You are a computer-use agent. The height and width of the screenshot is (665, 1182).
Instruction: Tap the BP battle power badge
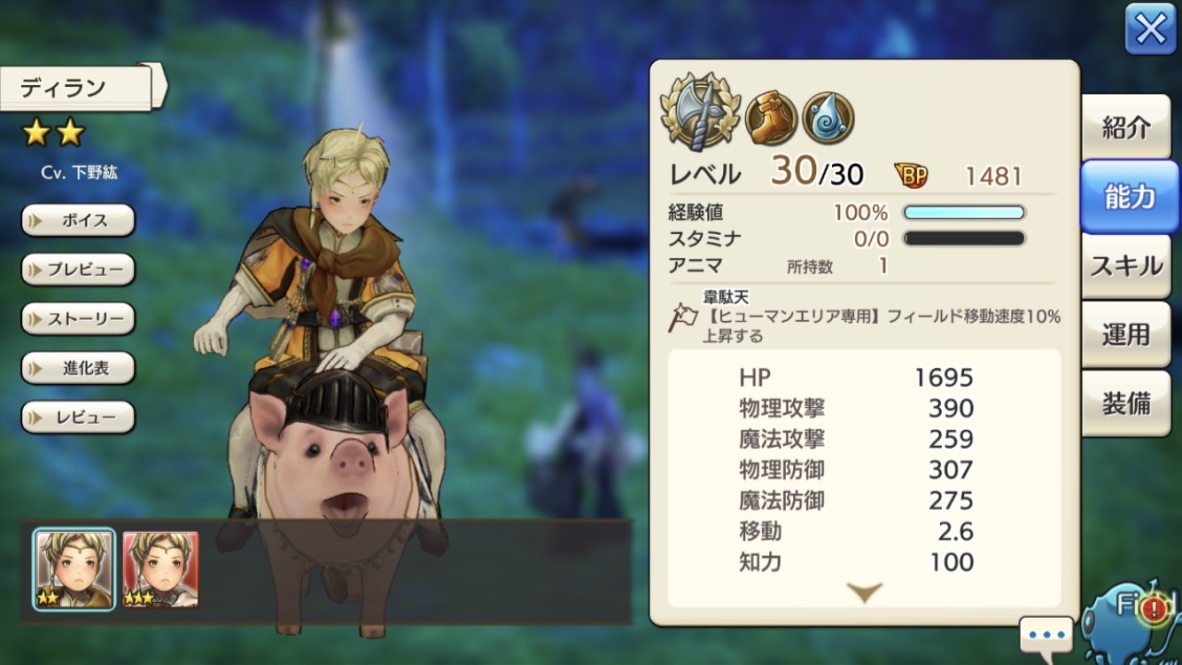point(911,175)
